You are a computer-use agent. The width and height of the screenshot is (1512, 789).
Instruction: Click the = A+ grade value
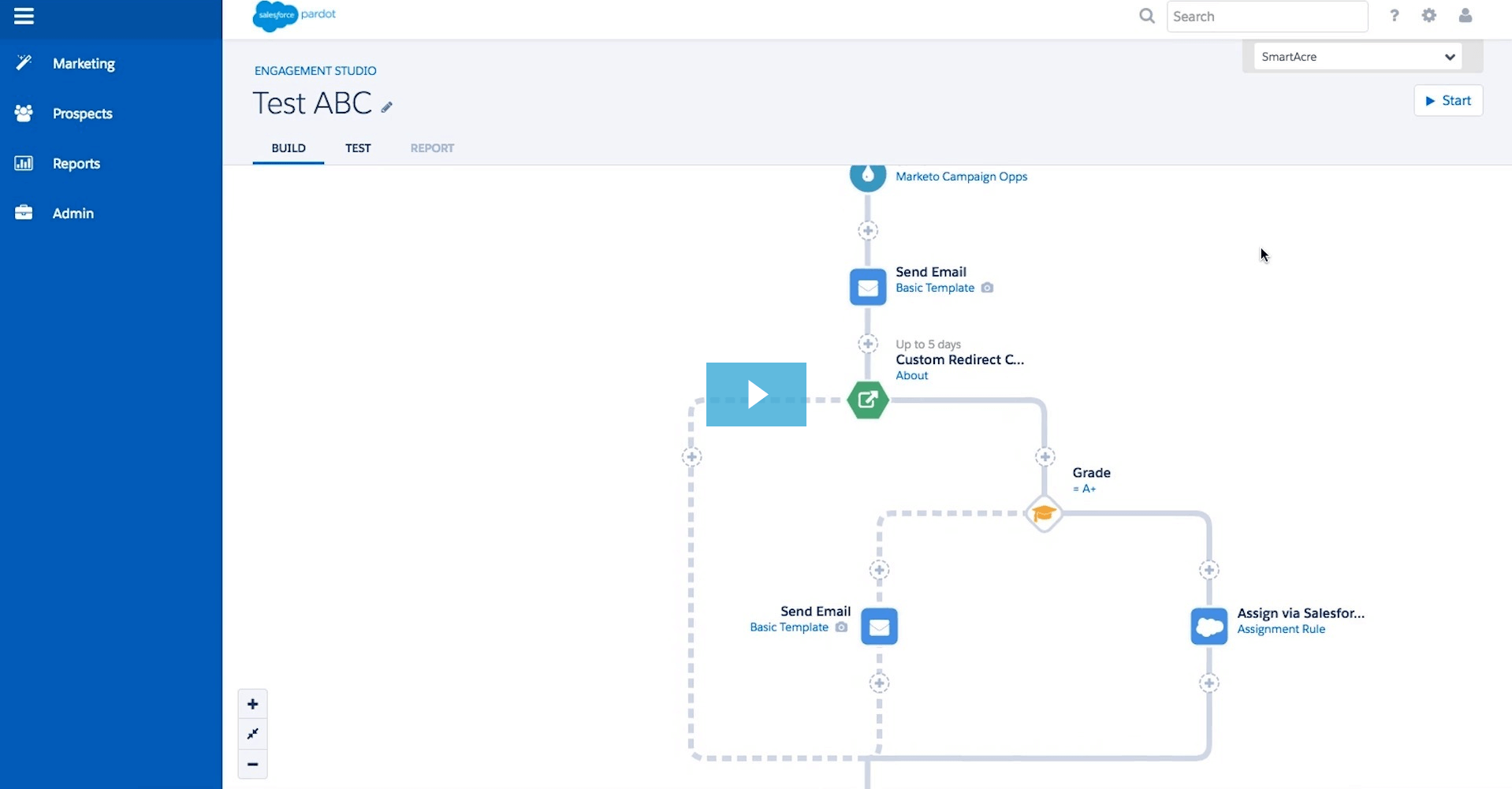(x=1085, y=489)
